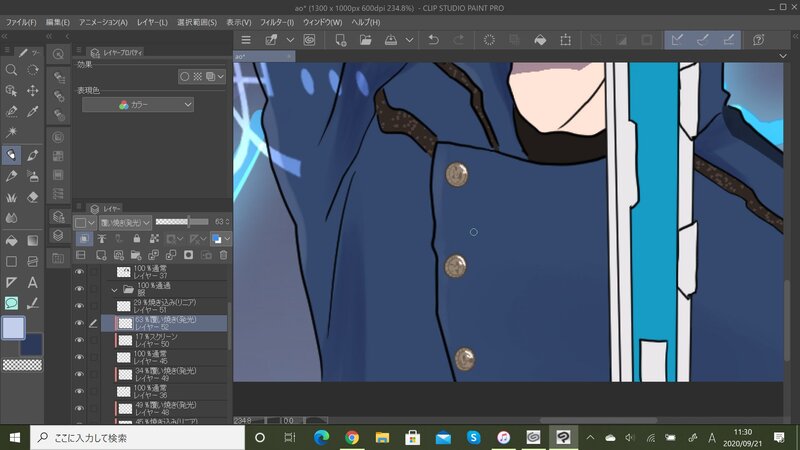Select the Airbrush spray tool
Screen dimensions: 800x450
[x=33, y=177]
